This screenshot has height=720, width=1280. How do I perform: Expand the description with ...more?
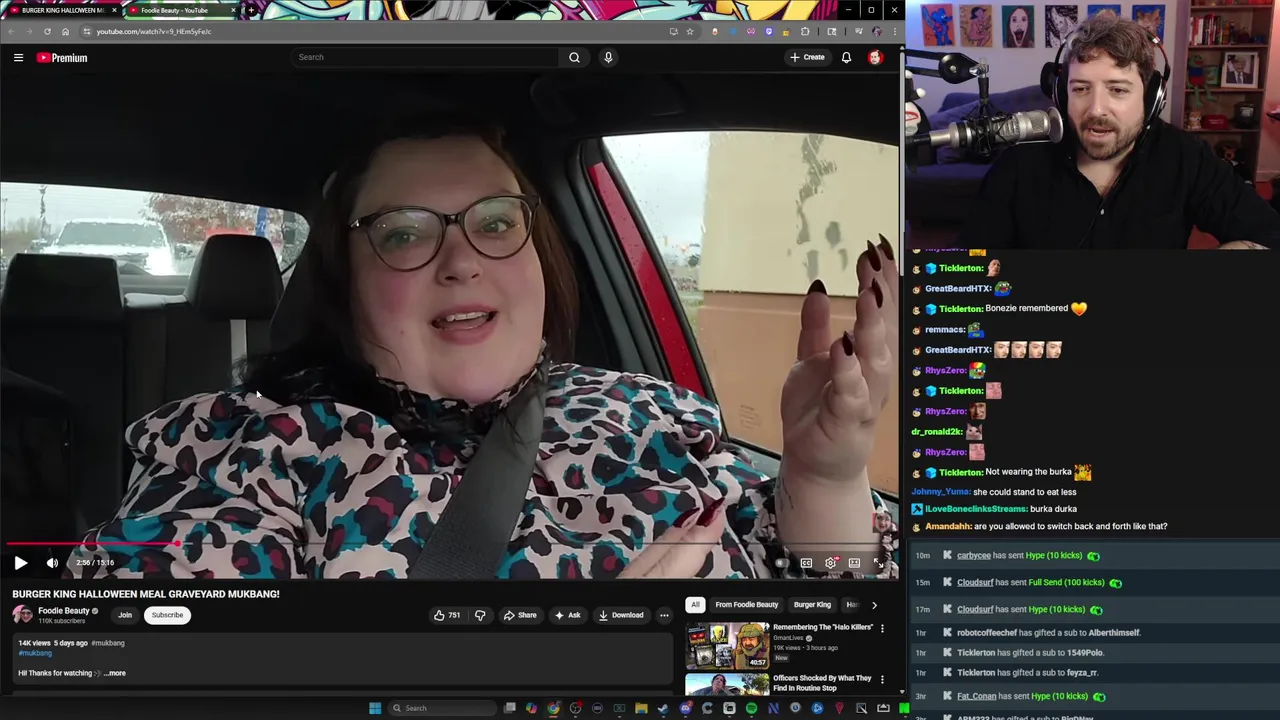115,673
